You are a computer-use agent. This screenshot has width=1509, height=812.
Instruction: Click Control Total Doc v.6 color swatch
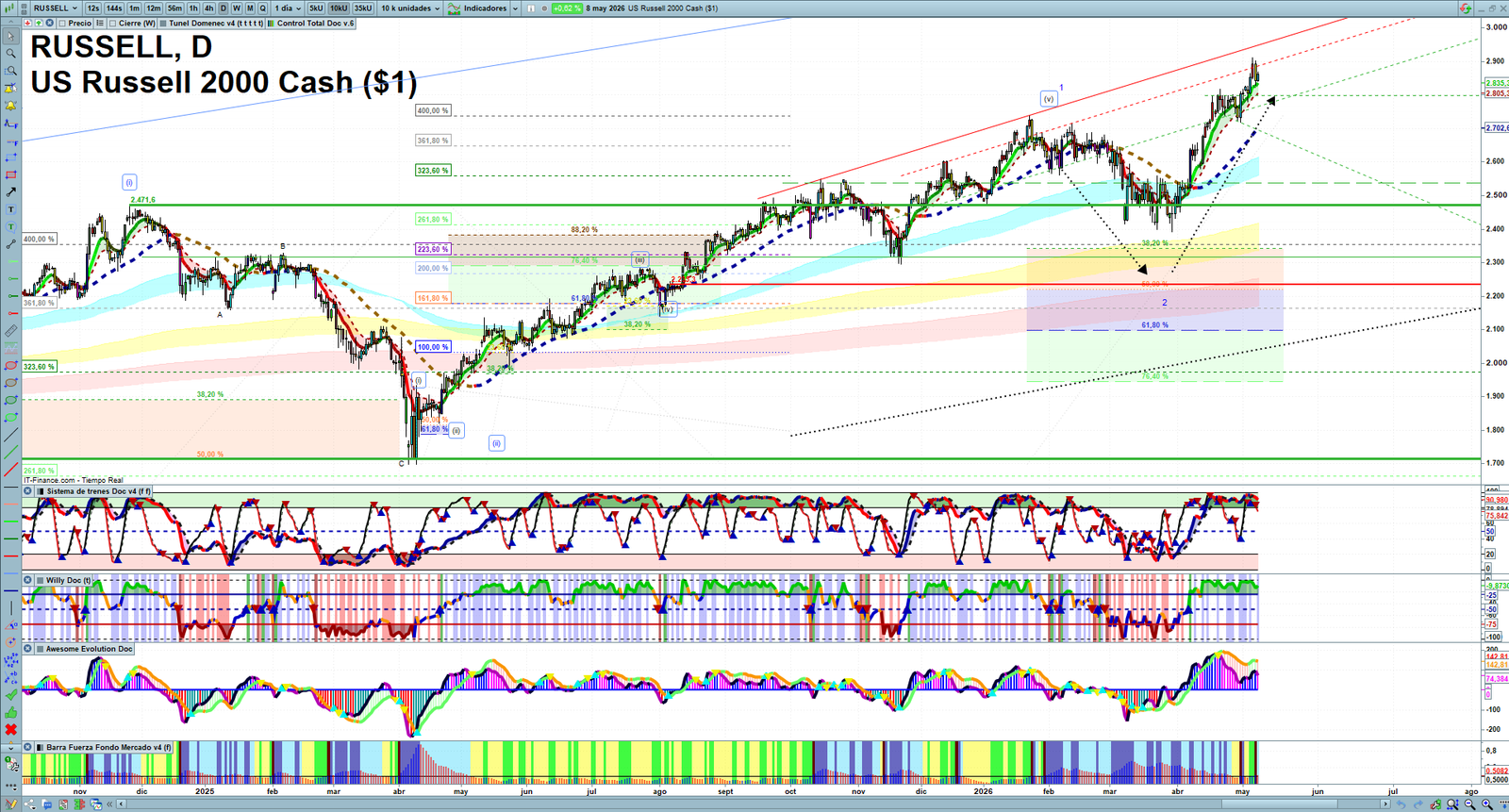point(271,23)
